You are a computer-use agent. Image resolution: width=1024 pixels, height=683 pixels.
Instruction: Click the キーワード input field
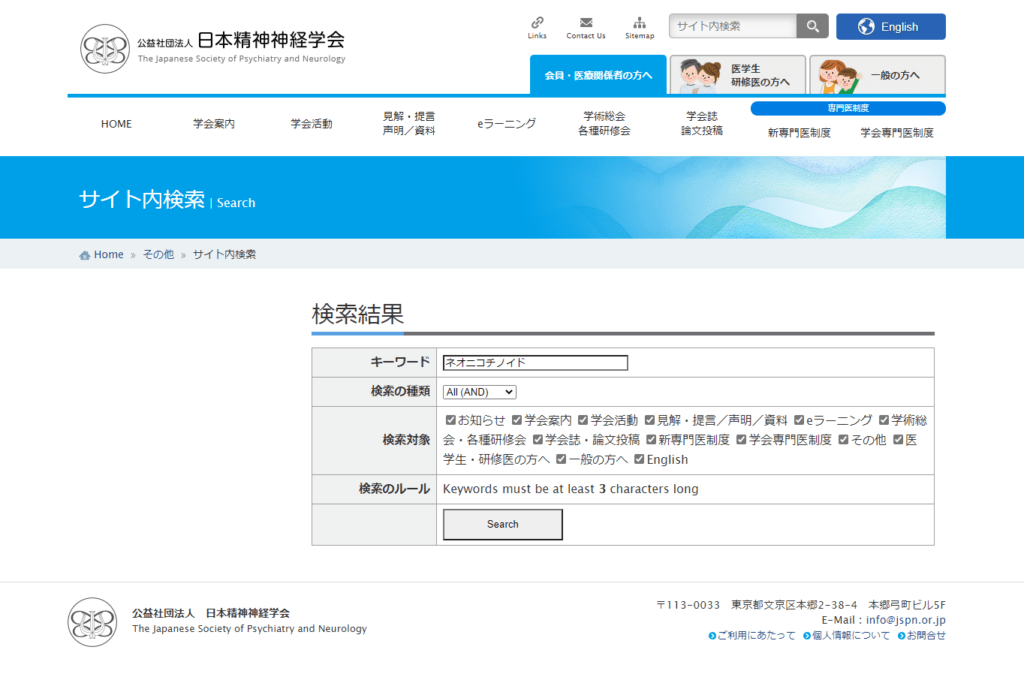536,363
